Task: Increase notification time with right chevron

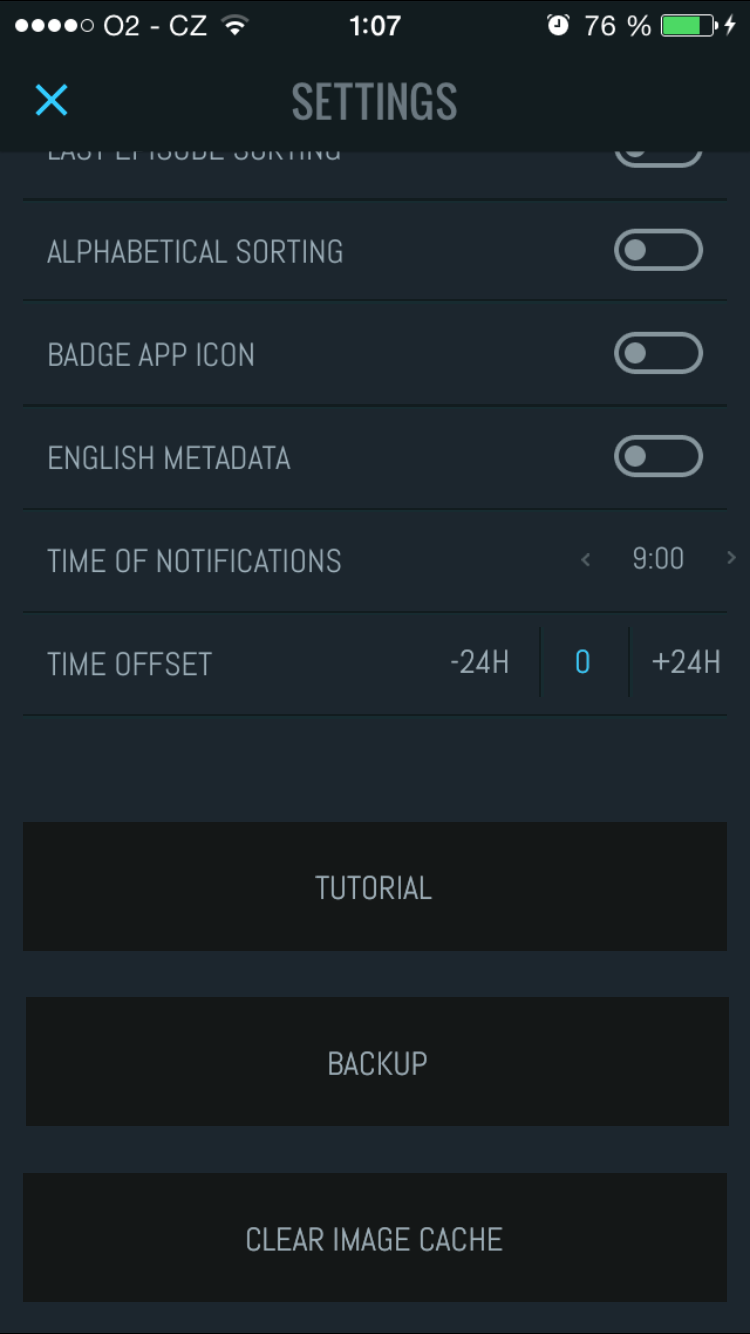Action: 731,559
